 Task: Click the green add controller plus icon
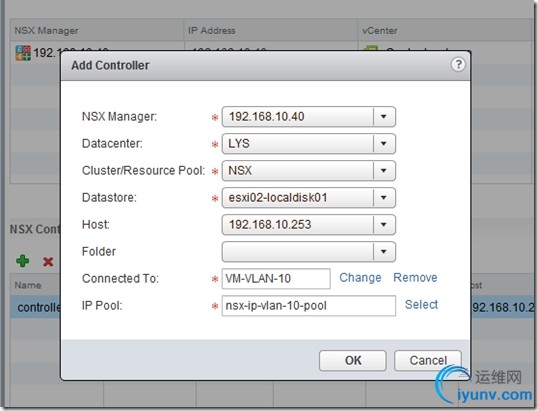point(23,261)
